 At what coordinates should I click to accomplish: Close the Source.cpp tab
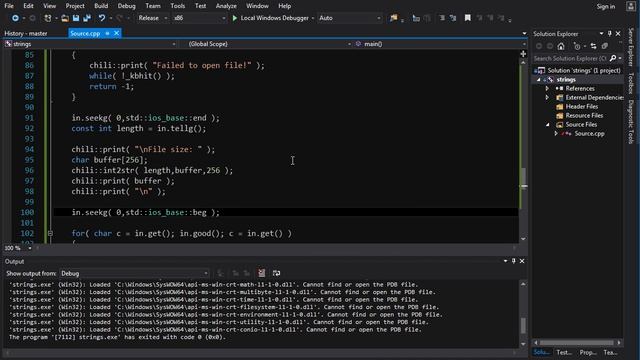pos(116,33)
